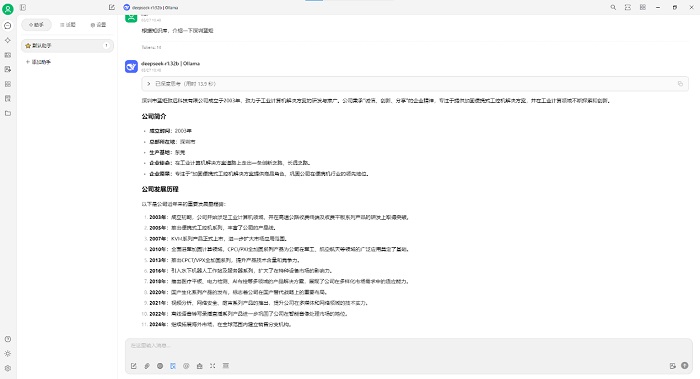Open the chat assistants page in the sidebar
Viewport: 700px width, 379px height.
click(8, 25)
